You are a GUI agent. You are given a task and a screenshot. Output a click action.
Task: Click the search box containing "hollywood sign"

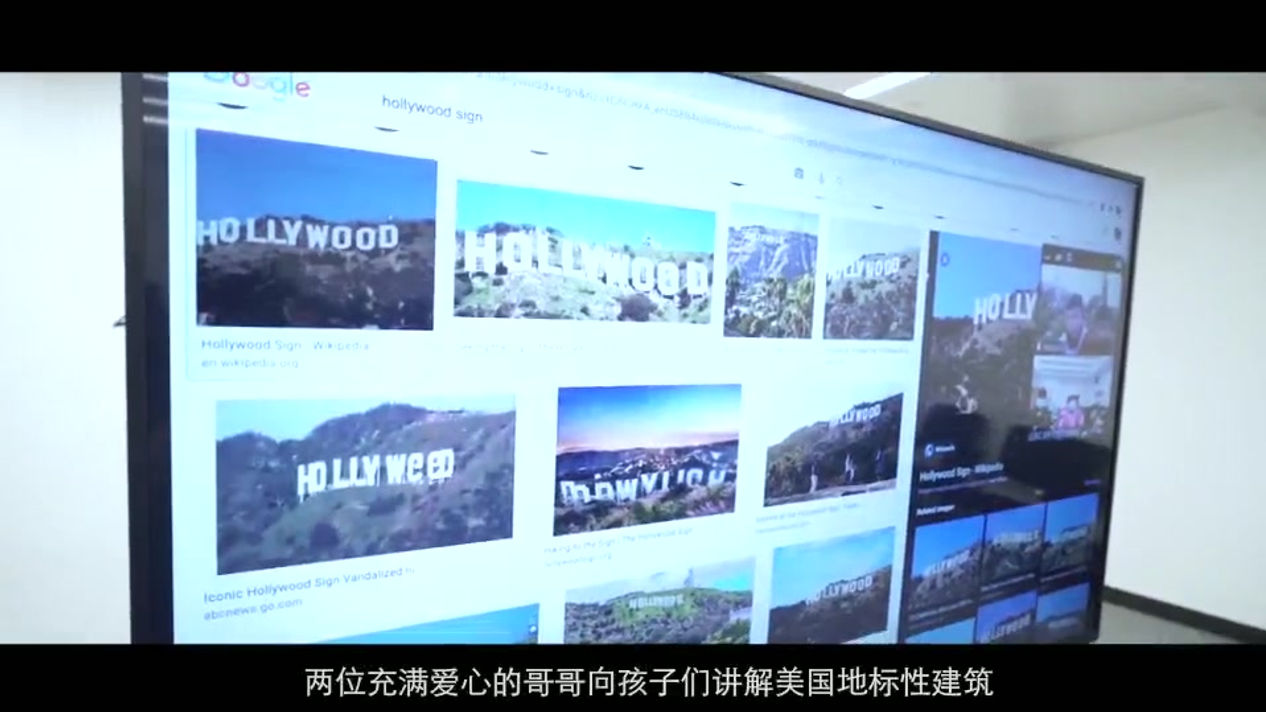tap(432, 107)
